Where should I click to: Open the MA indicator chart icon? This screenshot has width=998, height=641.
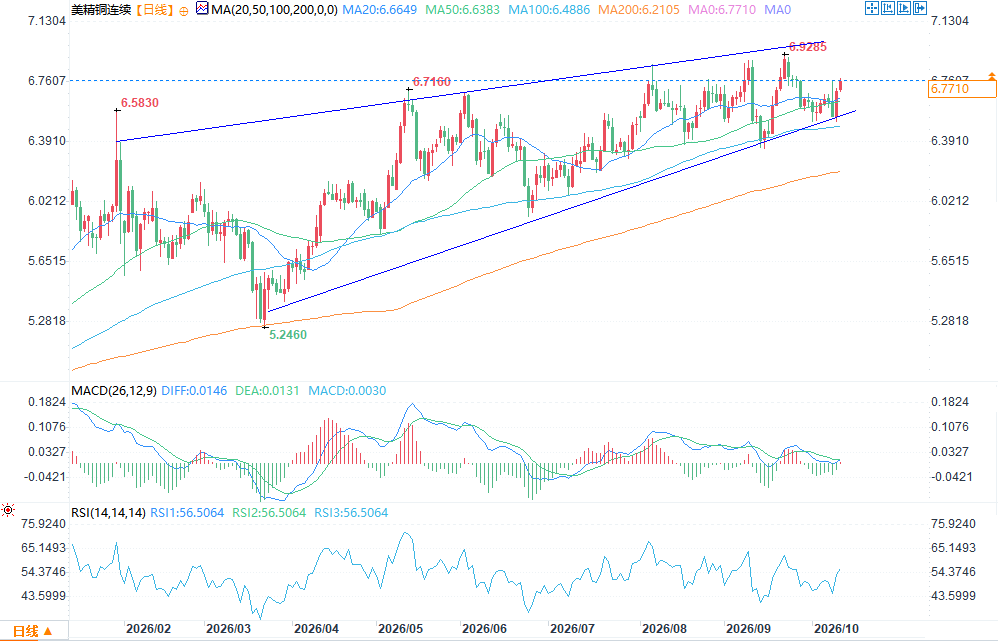[202, 9]
